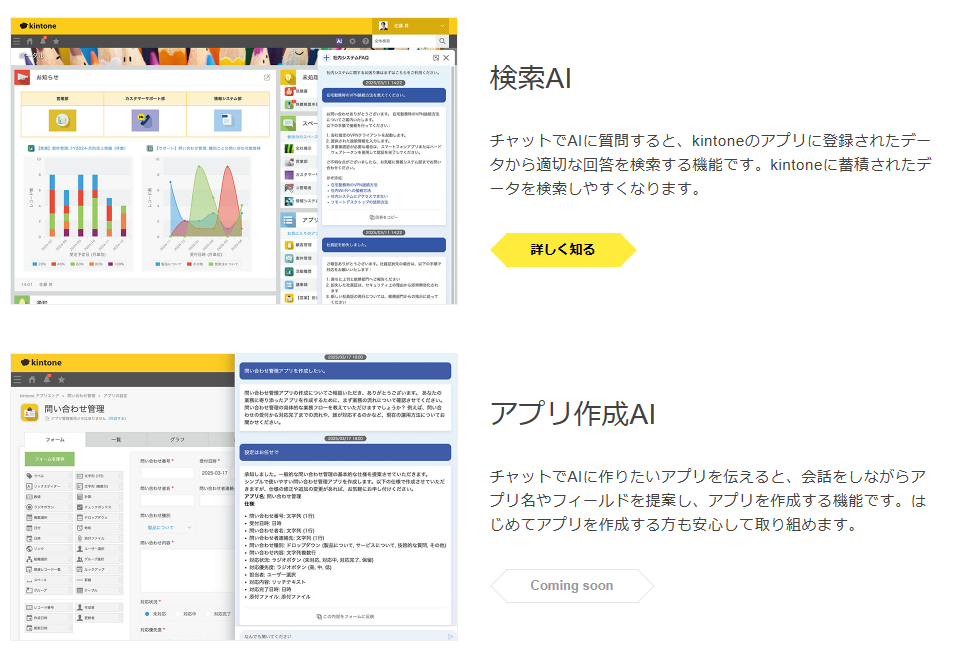Open hamburger menu in 検索AI screenshot

tap(17, 41)
